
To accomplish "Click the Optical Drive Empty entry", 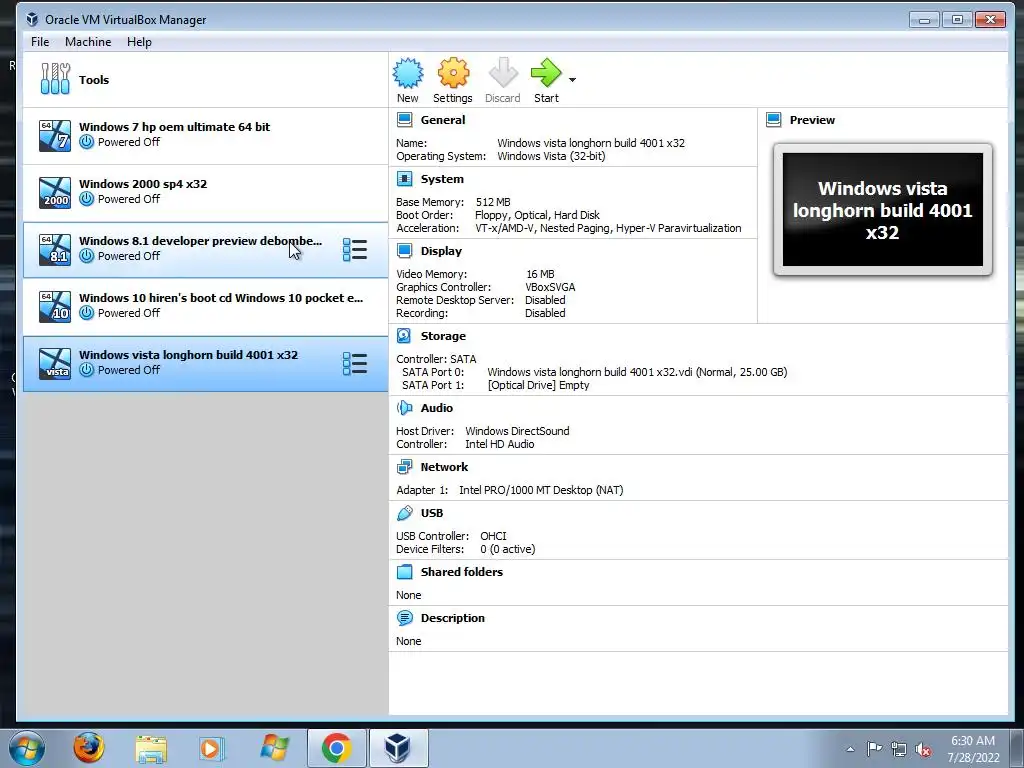I will [538, 385].
